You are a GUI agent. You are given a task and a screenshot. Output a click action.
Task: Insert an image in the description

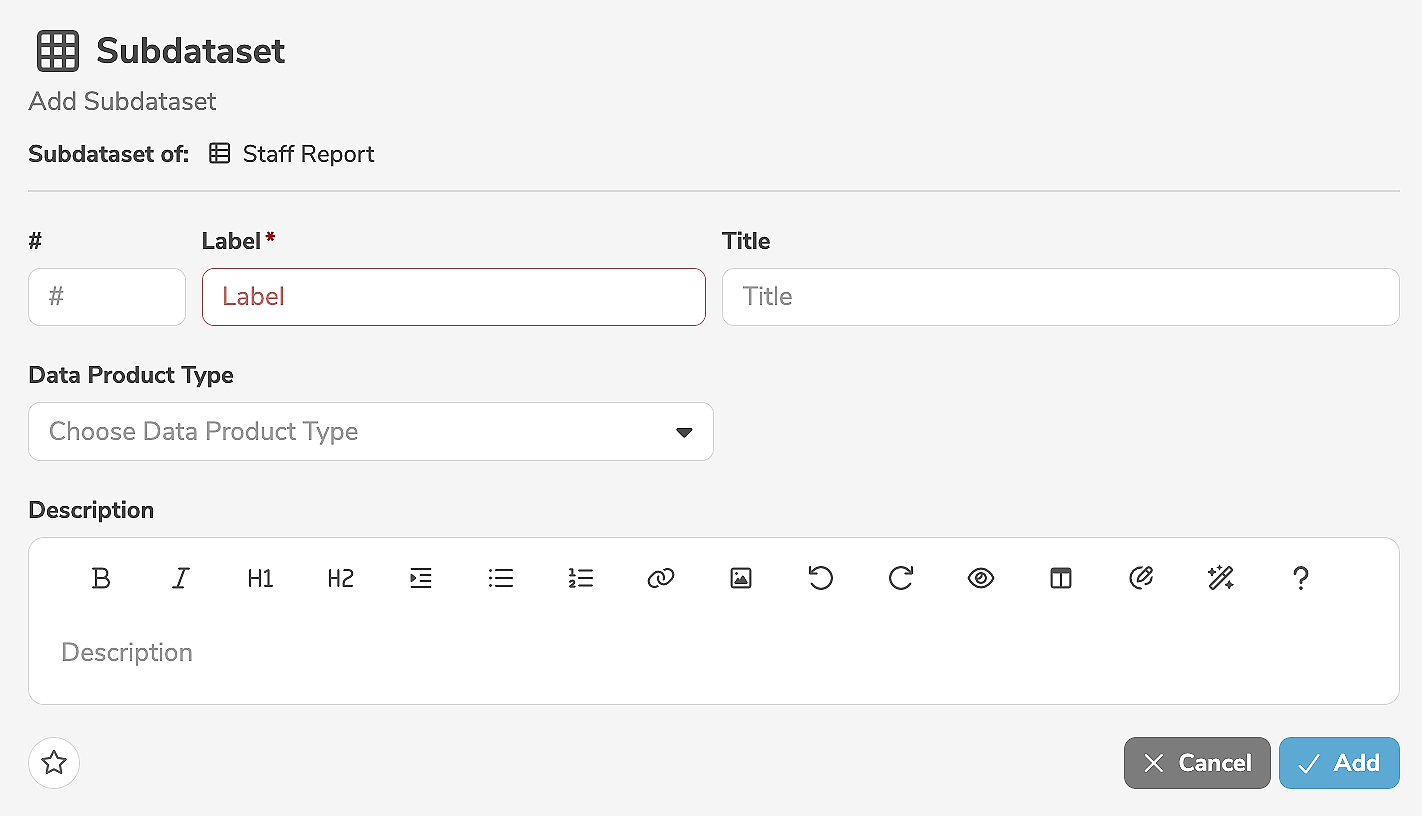741,578
